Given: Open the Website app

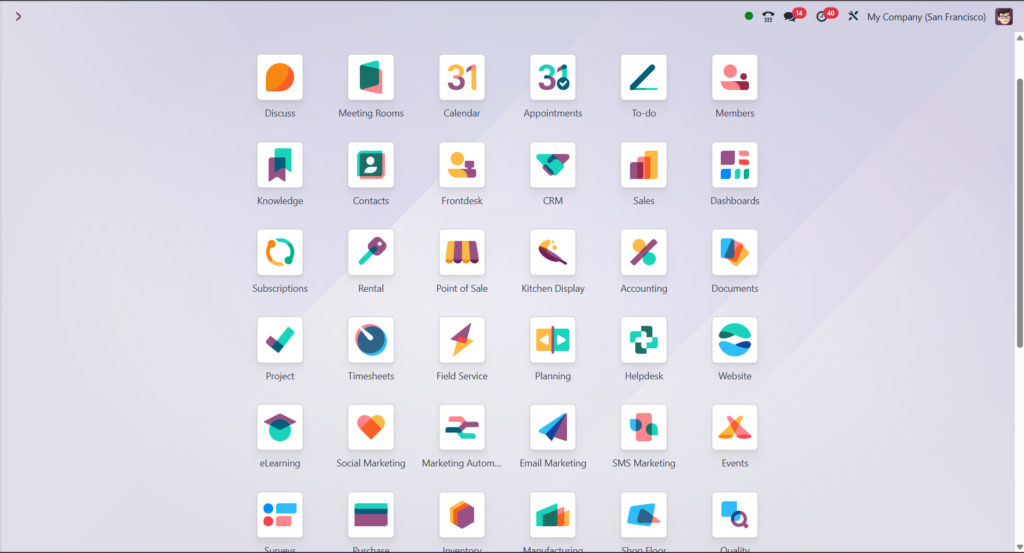Looking at the screenshot, I should click(x=735, y=340).
